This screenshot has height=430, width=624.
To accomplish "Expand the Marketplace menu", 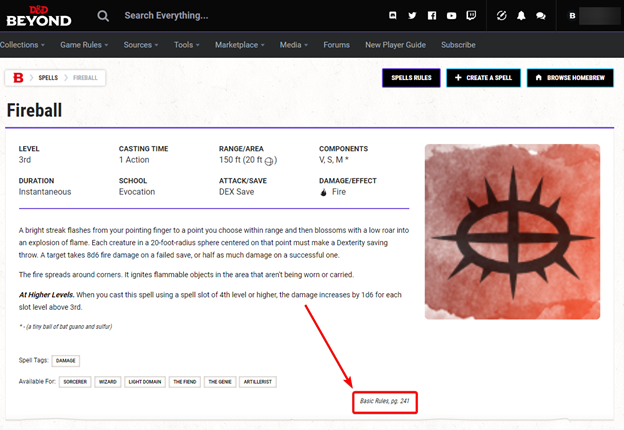I will coord(240,45).
